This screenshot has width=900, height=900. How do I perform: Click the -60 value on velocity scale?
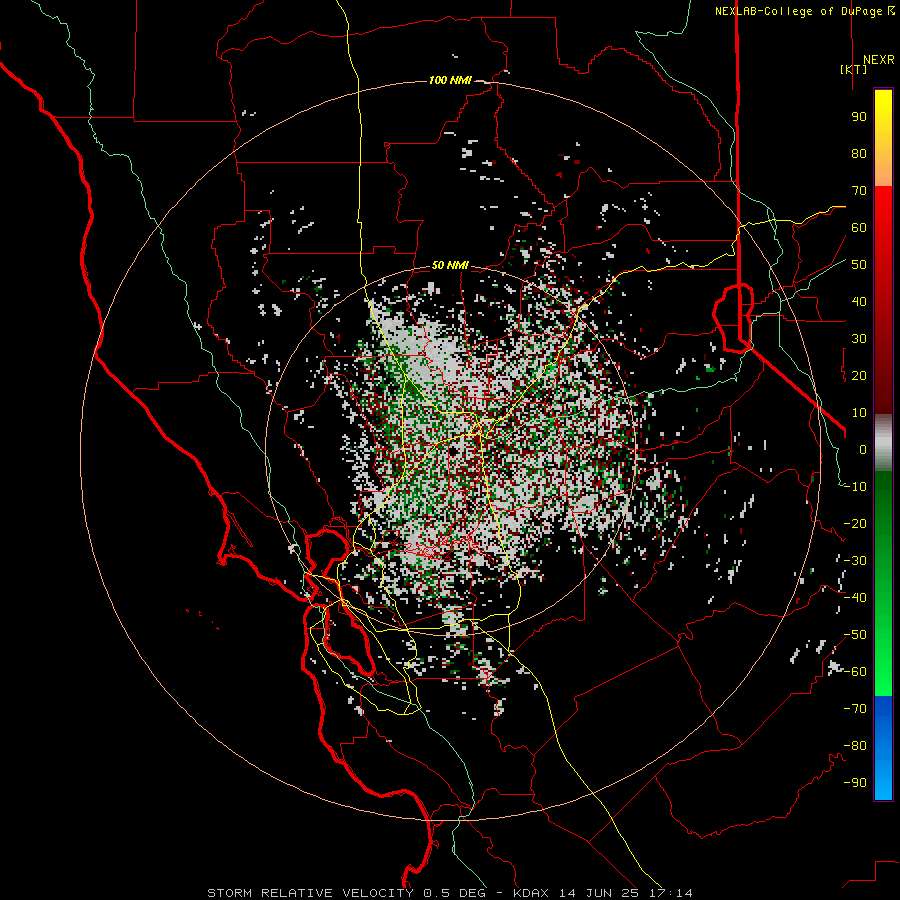tap(855, 672)
